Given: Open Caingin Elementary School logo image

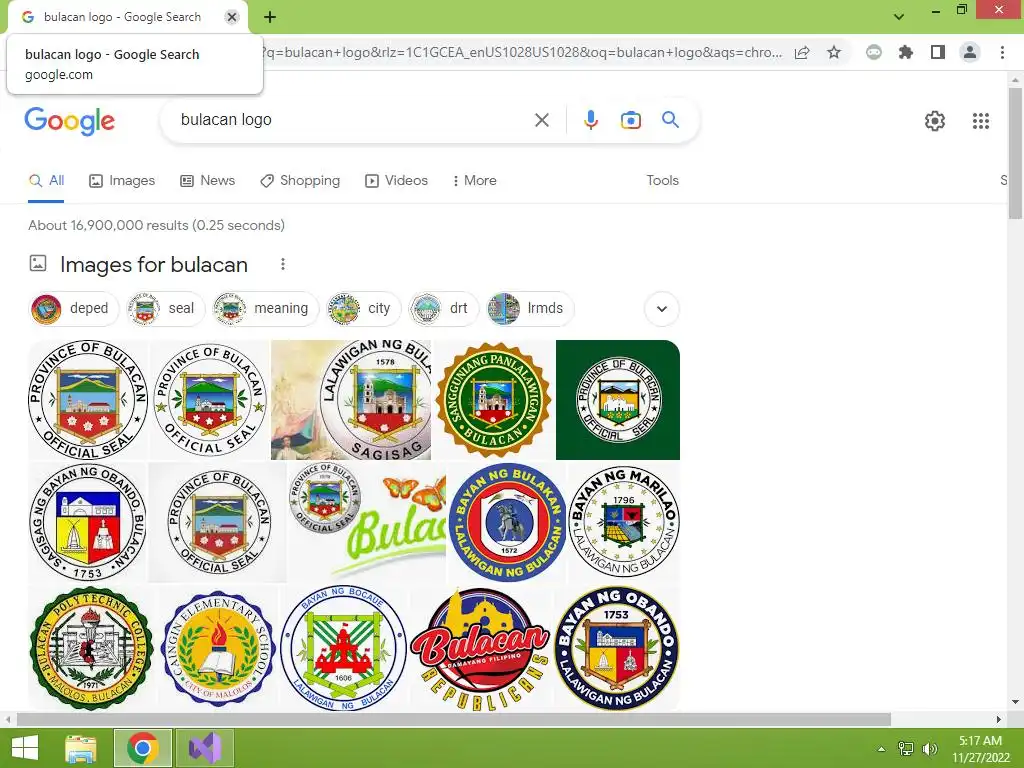Looking at the screenshot, I should pyautogui.click(x=218, y=648).
